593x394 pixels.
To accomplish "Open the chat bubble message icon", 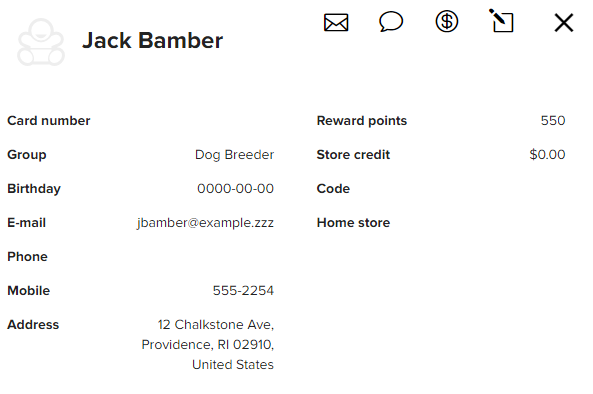I will pos(391,22).
